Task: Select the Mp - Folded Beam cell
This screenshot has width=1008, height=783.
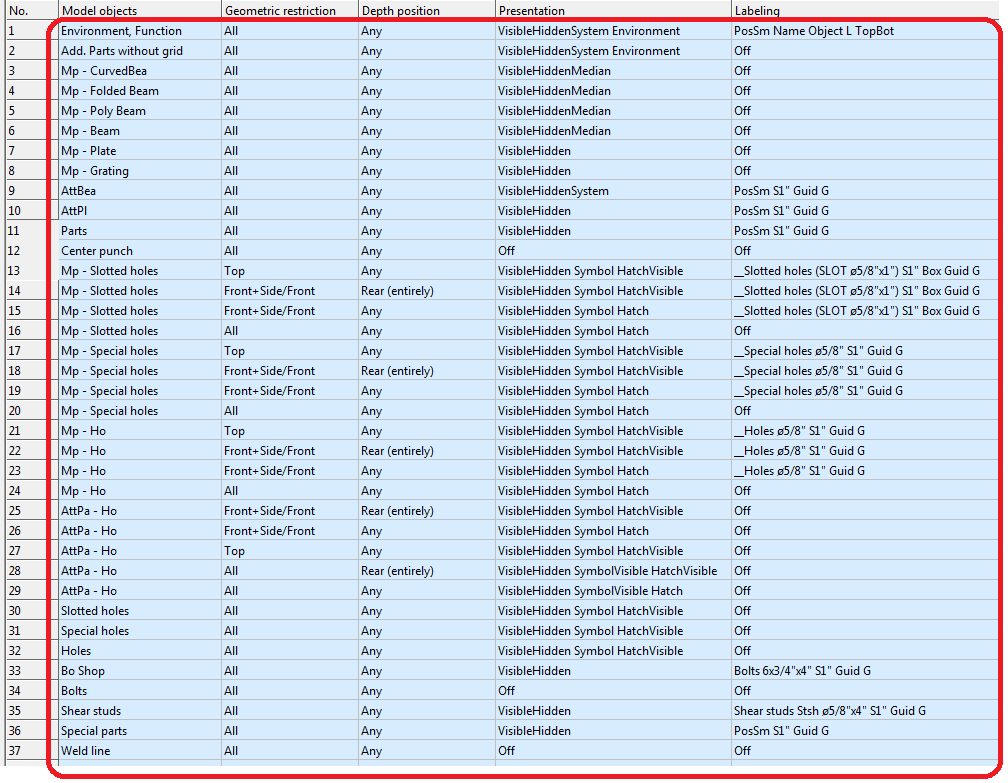Action: coord(140,91)
